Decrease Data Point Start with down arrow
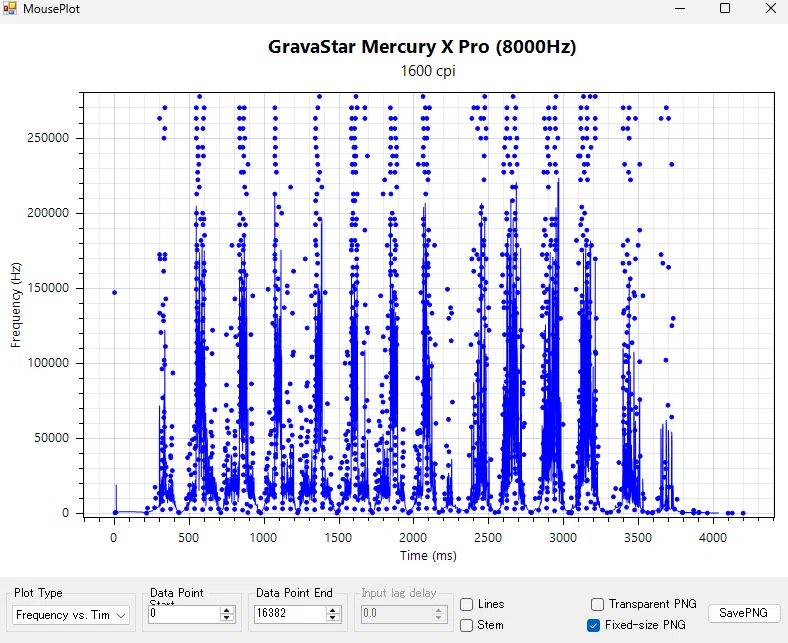 227,618
